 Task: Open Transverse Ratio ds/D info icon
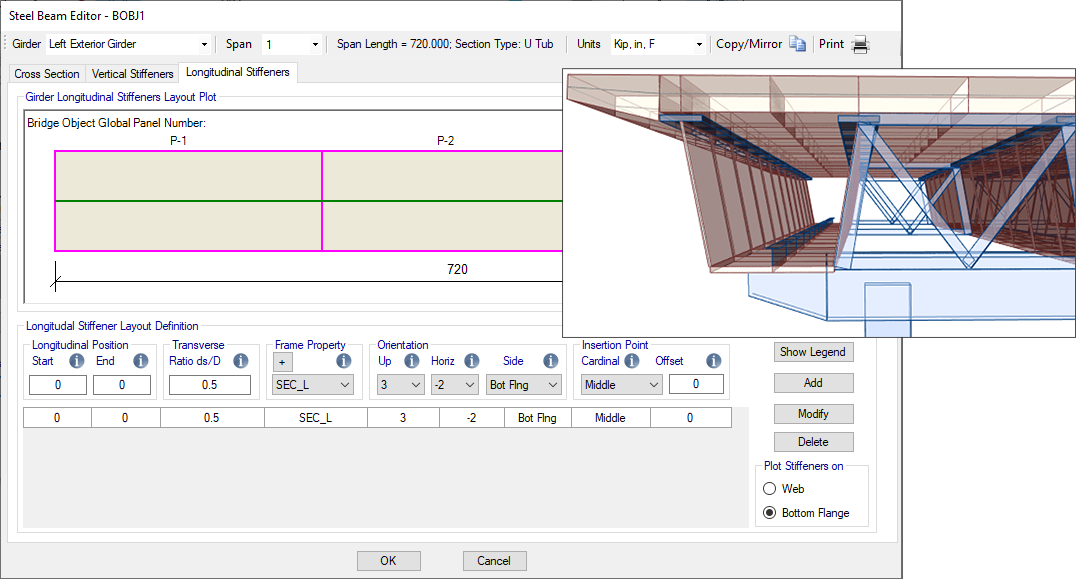(x=239, y=361)
